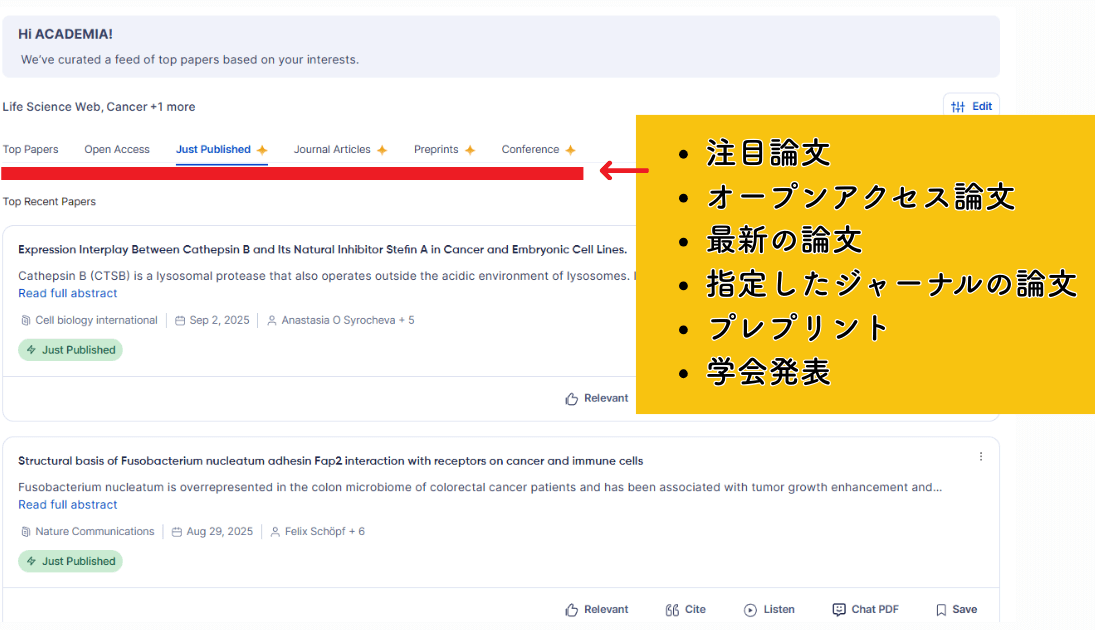Open Chat PDF for the Fusobacterium paper
1095x630 pixels.
[x=865, y=610]
